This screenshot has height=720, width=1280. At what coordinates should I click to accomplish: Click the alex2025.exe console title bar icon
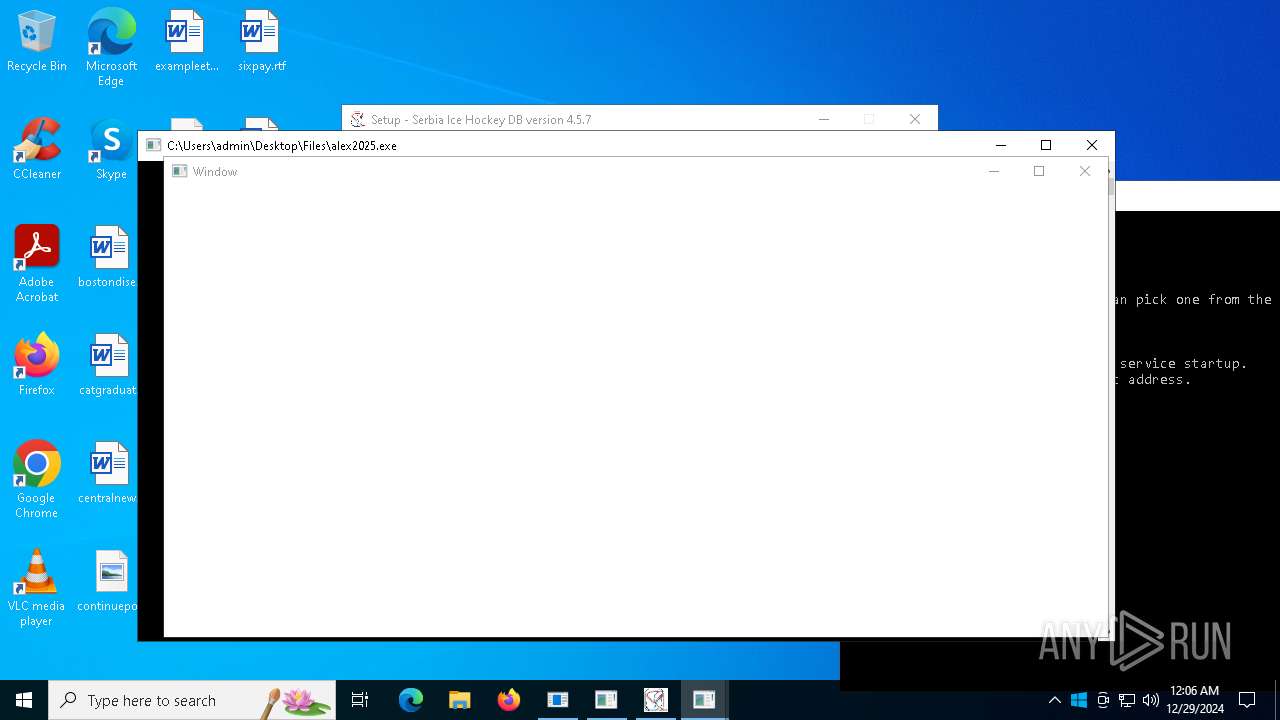click(153, 145)
